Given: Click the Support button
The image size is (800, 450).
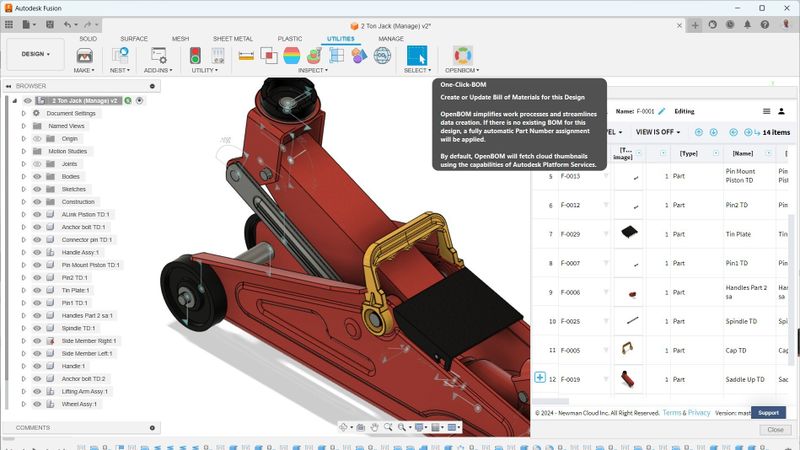Looking at the screenshot, I should pos(768,413).
